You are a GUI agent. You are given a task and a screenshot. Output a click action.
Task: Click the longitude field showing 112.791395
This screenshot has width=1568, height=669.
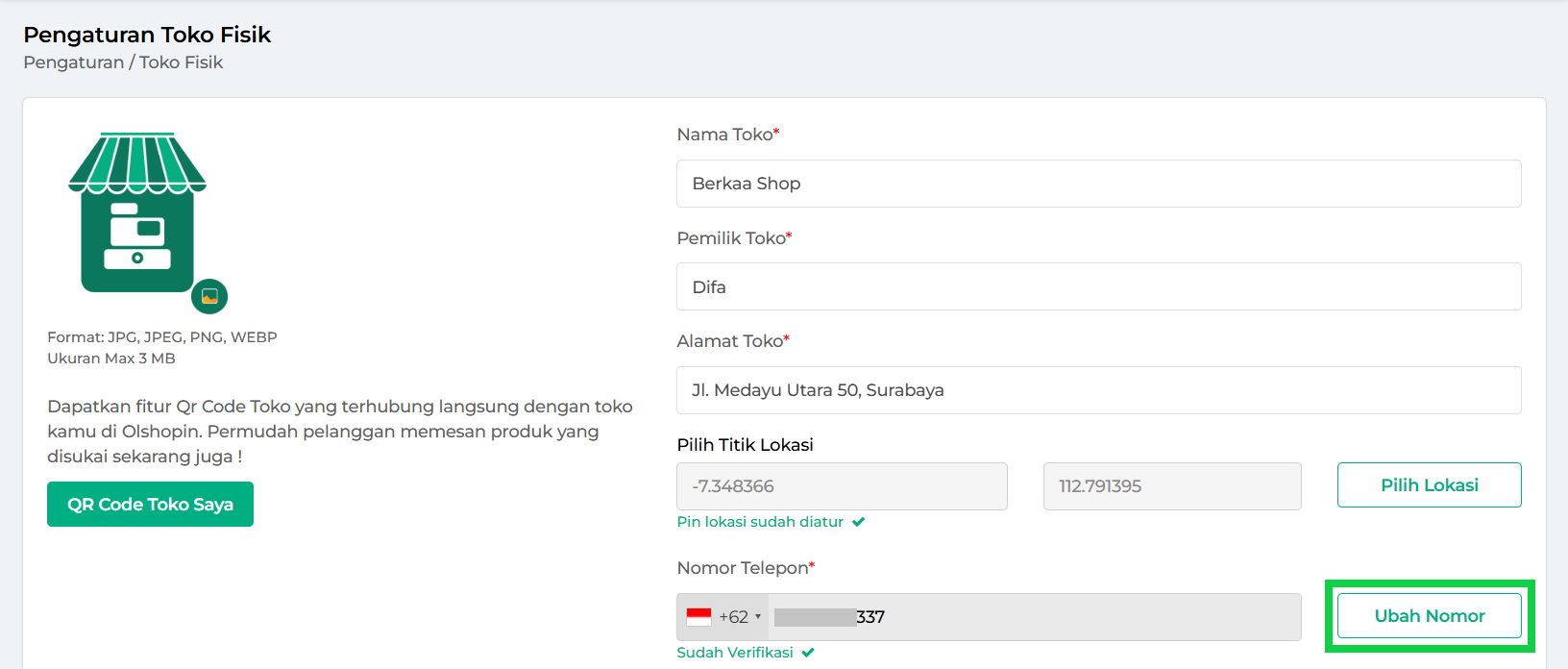tap(1171, 486)
